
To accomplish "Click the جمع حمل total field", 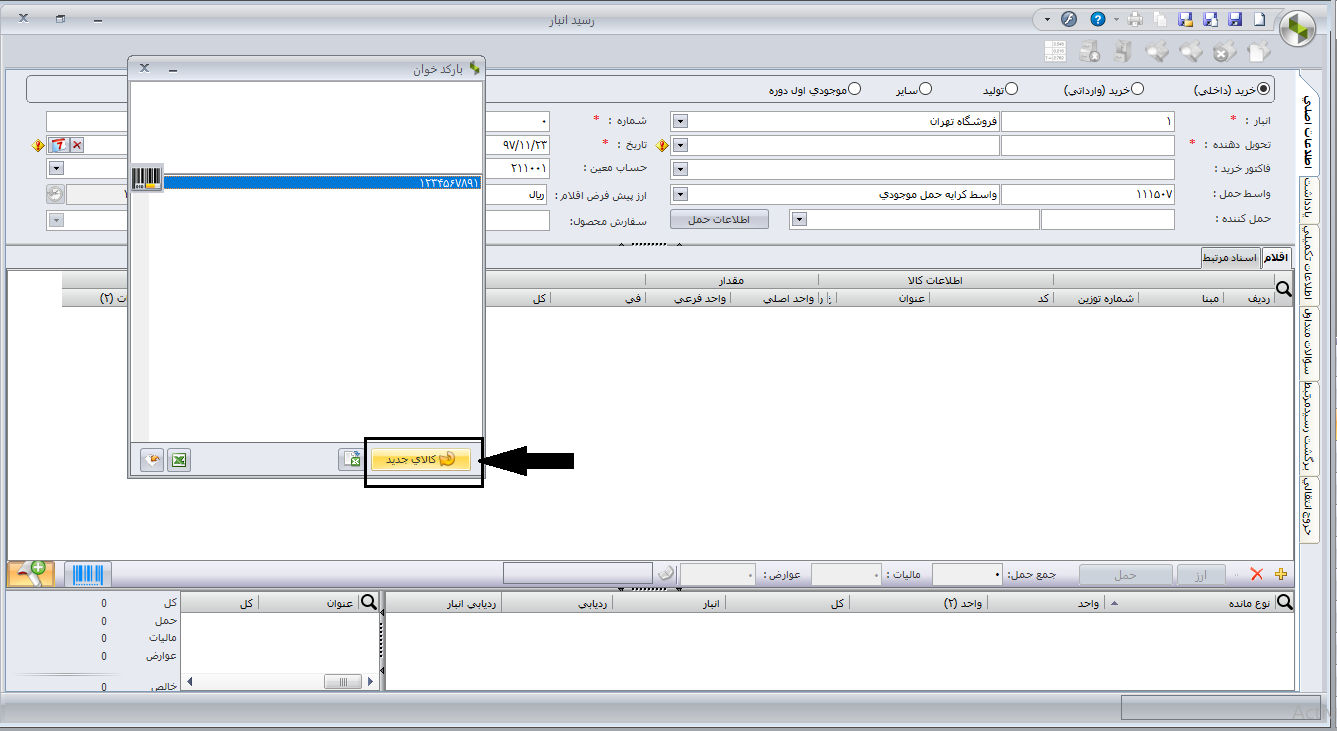I will [x=968, y=575].
